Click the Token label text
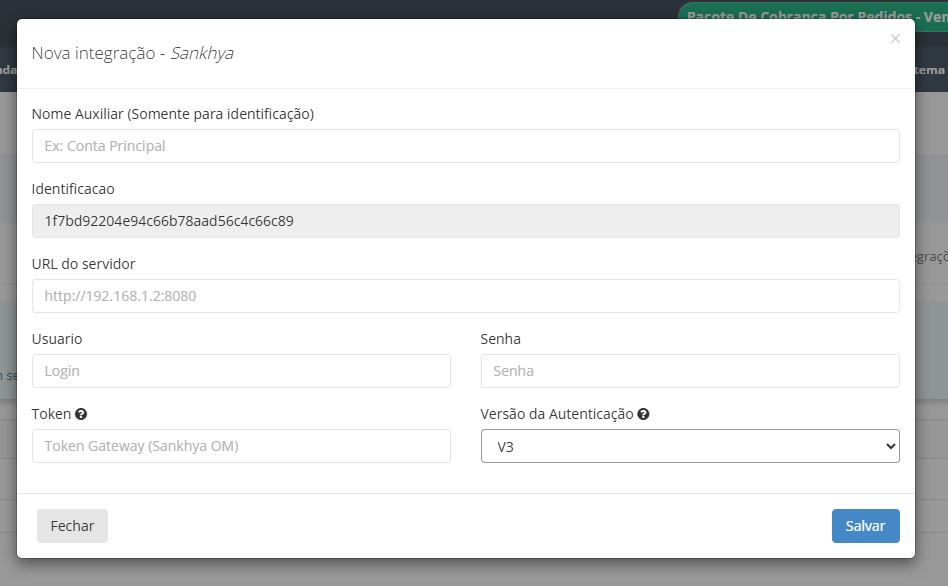This screenshot has height=586, width=948. [51, 414]
